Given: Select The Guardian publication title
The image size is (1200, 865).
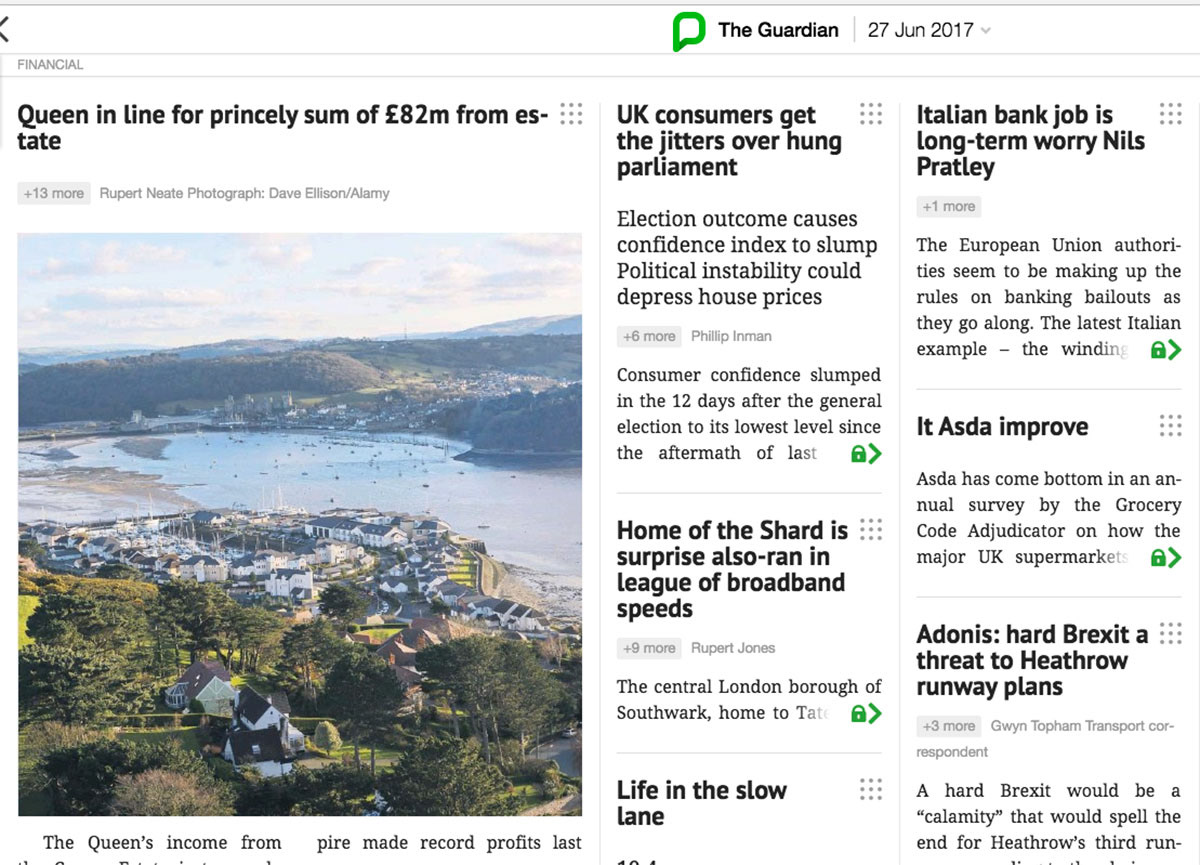Looking at the screenshot, I should [x=778, y=30].
